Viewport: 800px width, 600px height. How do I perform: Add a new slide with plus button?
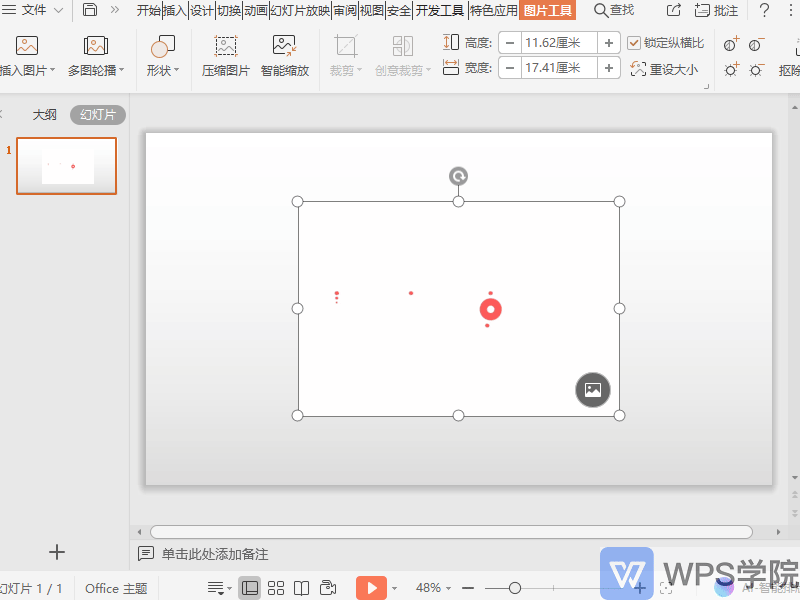point(57,552)
